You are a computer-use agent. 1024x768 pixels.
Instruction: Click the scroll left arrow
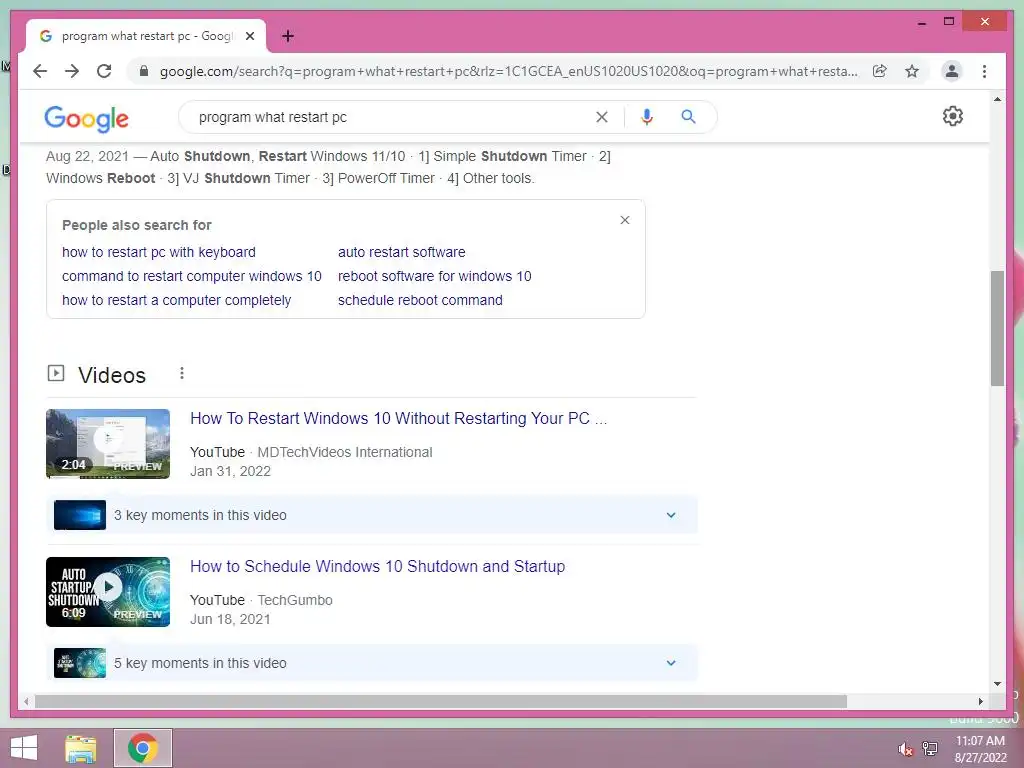pos(25,701)
